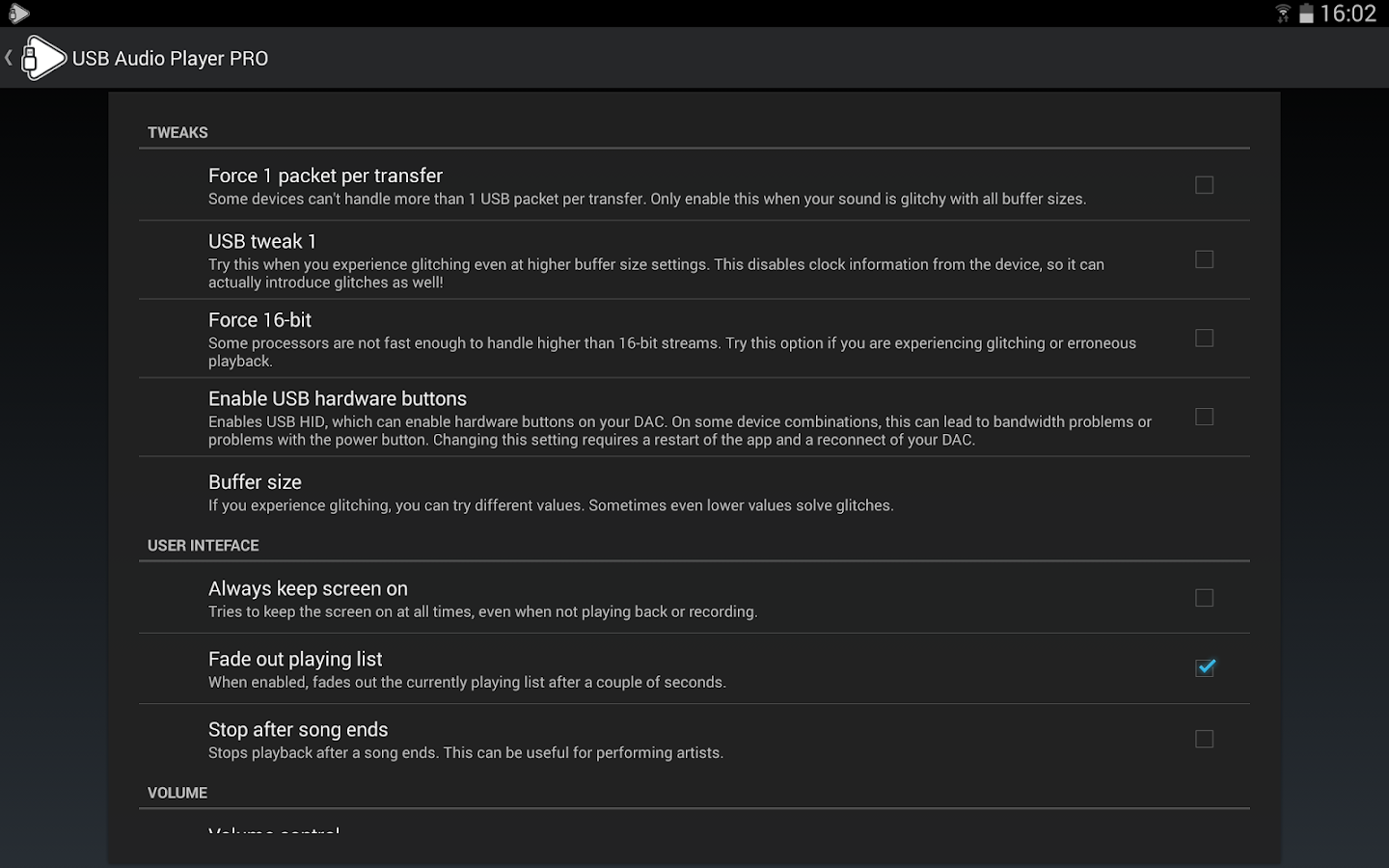The image size is (1389, 868).
Task: Check the Force 16-bit checkbox
Action: click(x=1204, y=339)
